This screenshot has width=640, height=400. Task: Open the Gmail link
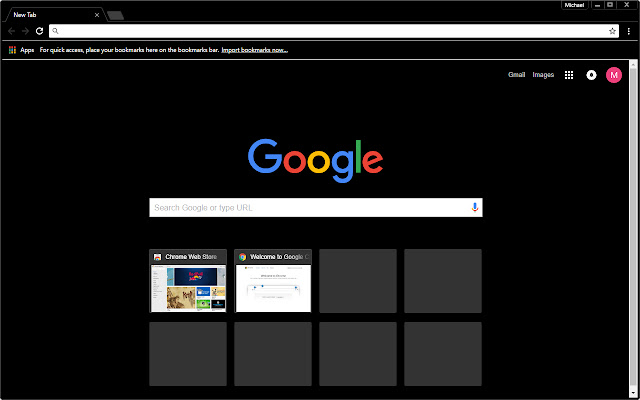pos(516,75)
